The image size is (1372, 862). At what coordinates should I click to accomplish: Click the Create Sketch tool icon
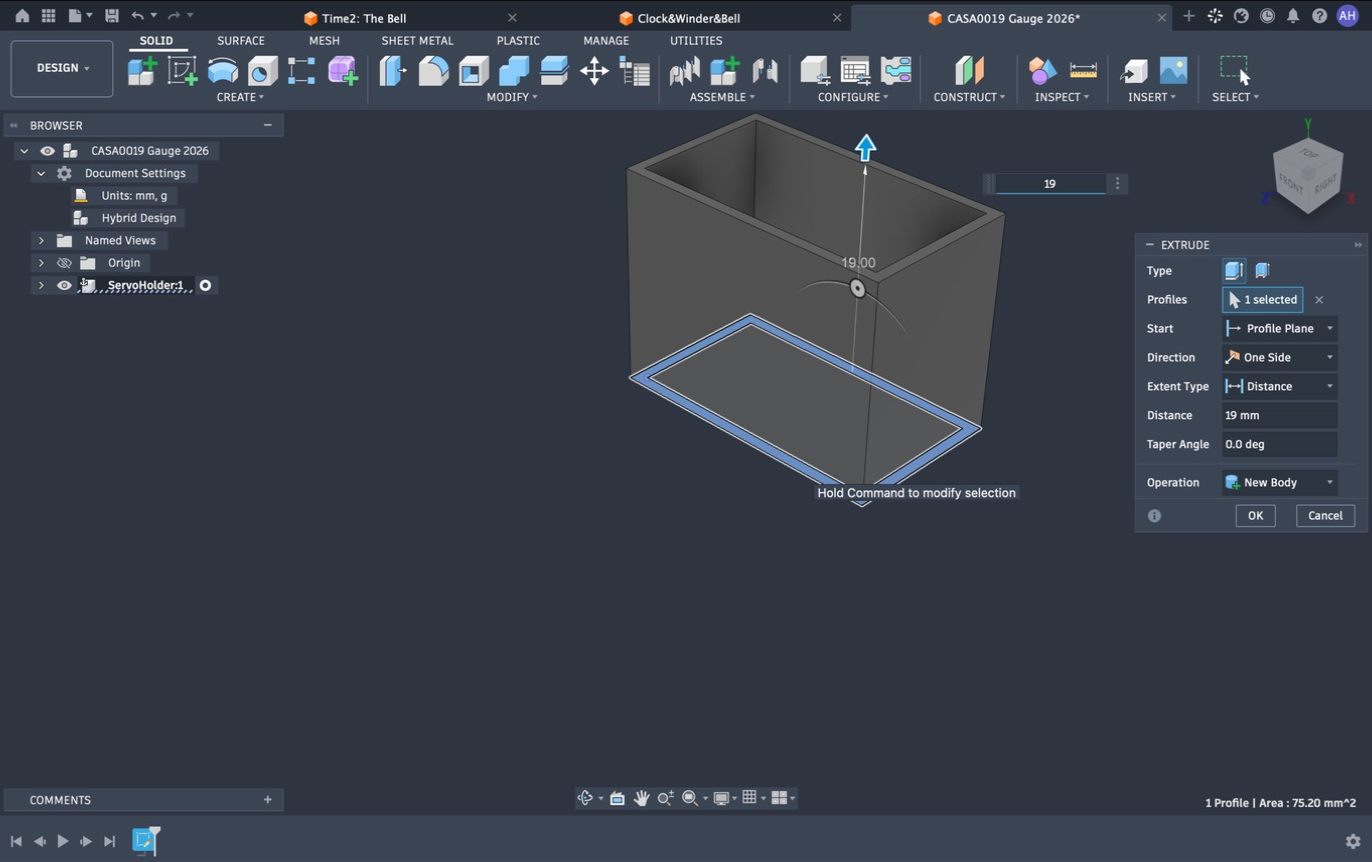182,71
